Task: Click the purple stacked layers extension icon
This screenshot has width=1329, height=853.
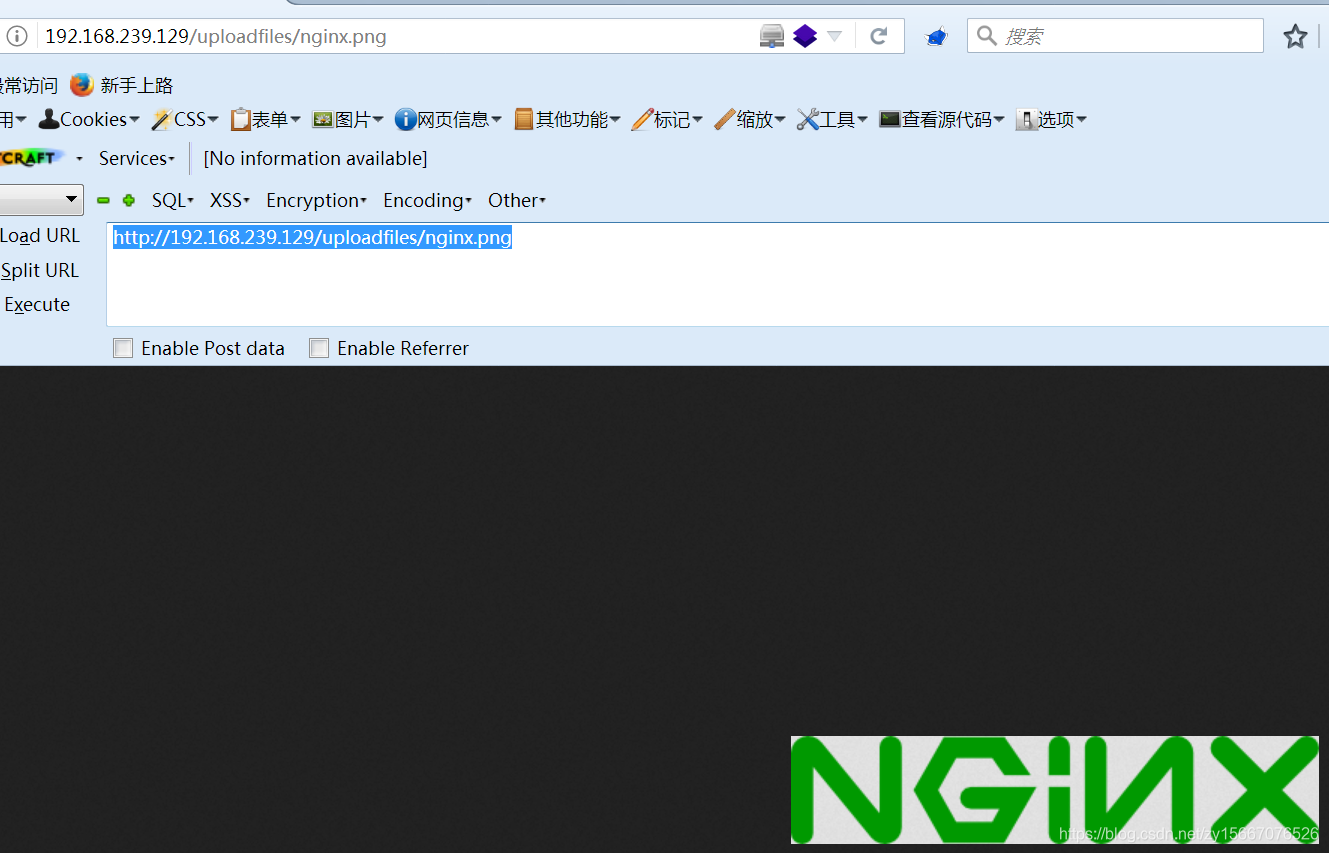Action: [x=805, y=37]
